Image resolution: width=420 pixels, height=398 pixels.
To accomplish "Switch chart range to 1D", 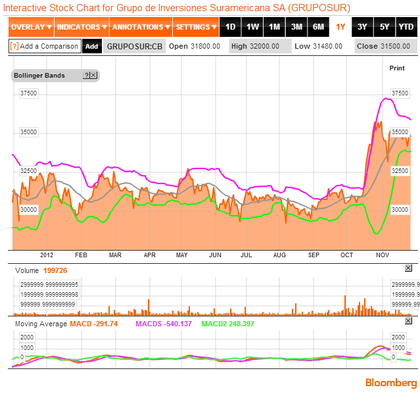I will pos(230,27).
